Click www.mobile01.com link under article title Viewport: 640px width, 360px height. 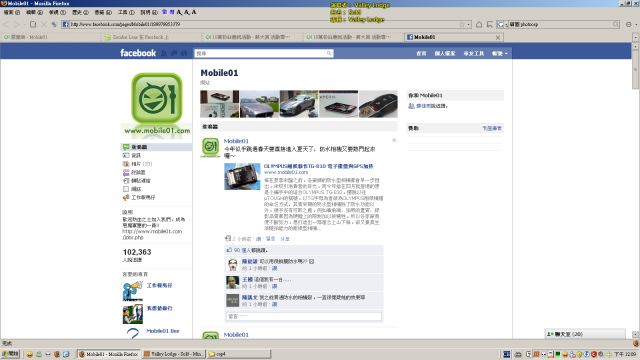pyautogui.click(x=286, y=172)
